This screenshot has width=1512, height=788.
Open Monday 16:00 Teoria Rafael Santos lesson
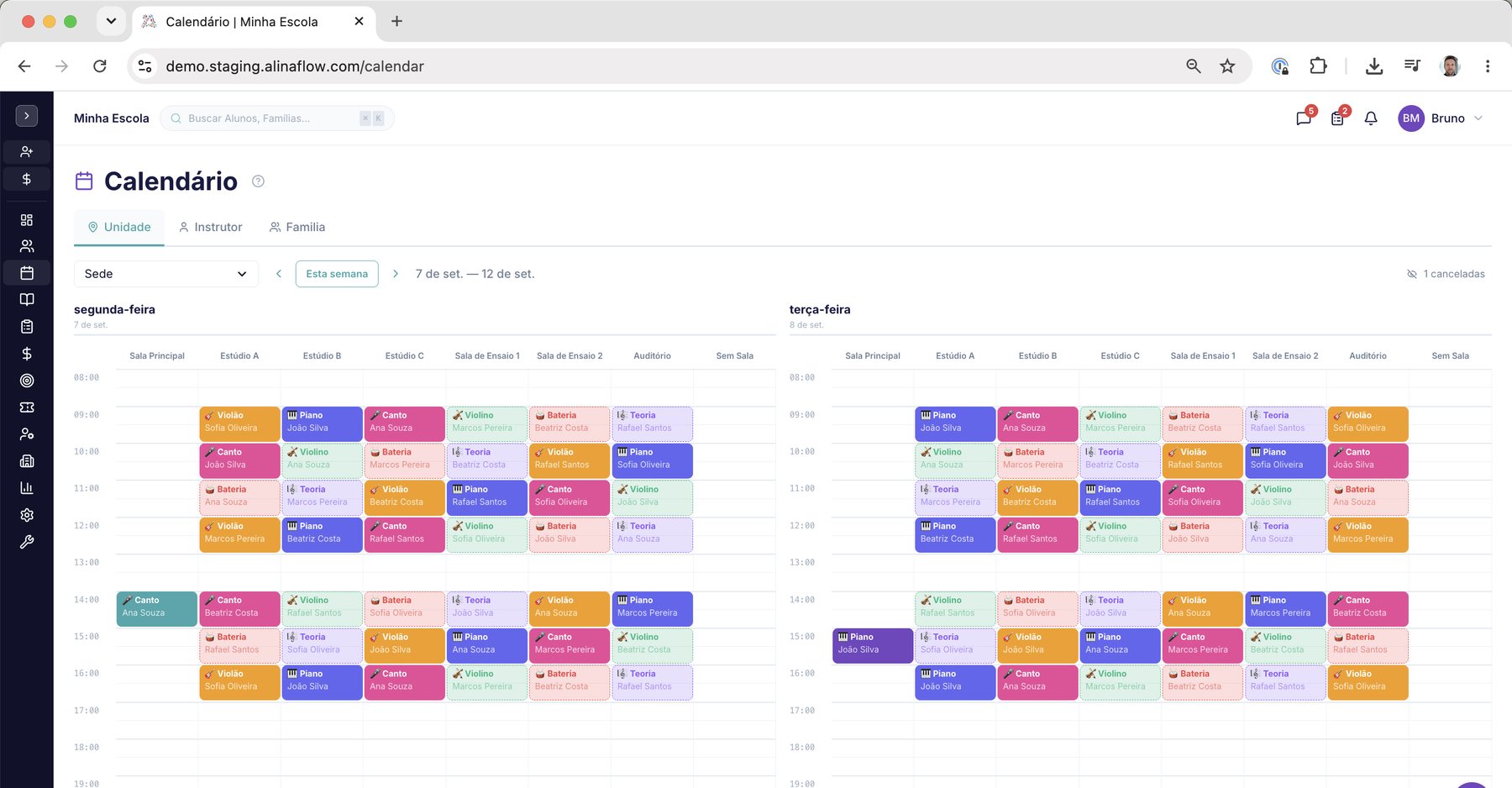tap(652, 683)
